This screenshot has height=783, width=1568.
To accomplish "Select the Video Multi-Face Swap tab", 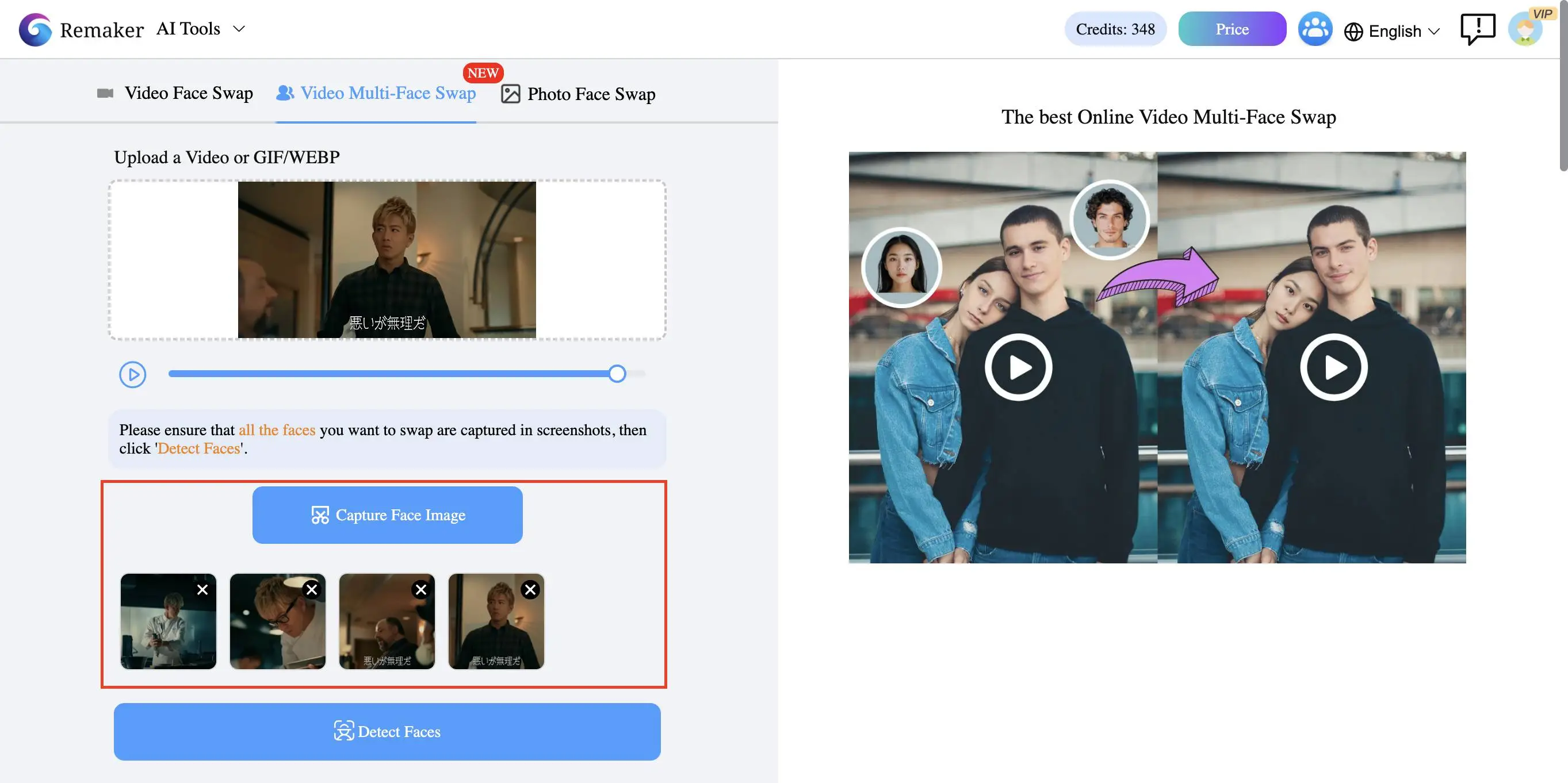I will [376, 93].
